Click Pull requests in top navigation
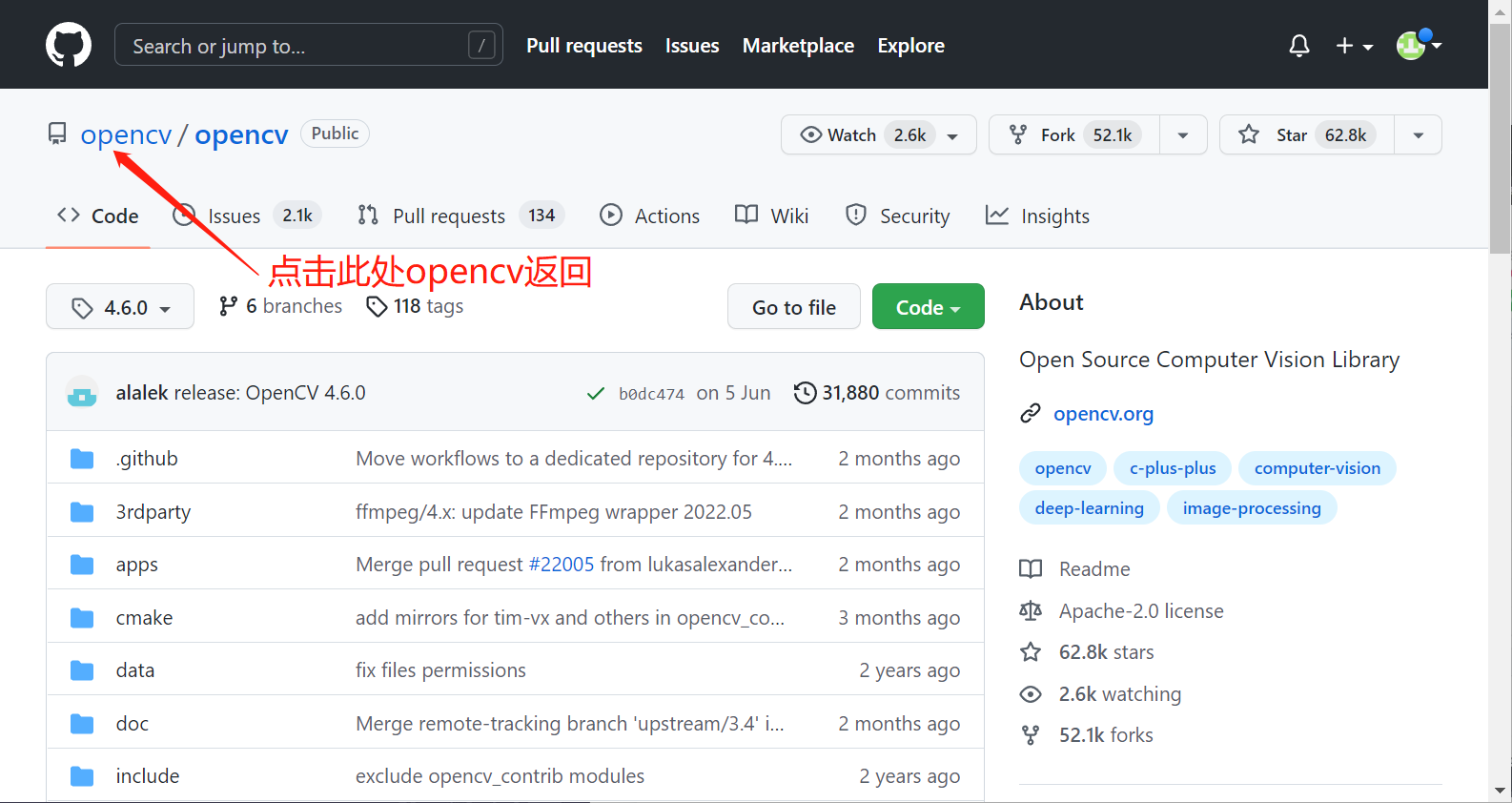The height and width of the screenshot is (803, 1512). [584, 46]
